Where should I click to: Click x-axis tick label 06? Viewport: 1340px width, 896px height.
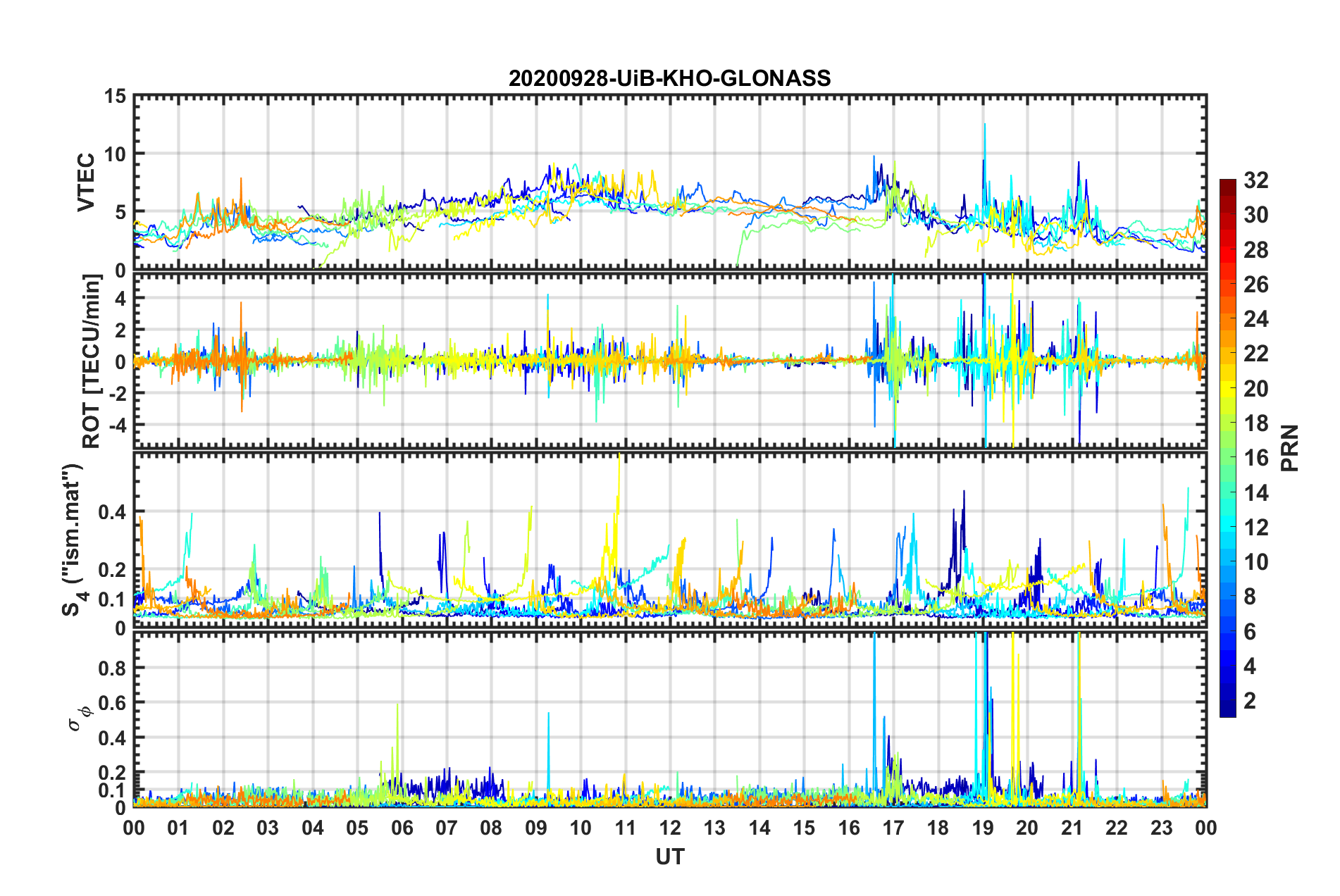[402, 828]
